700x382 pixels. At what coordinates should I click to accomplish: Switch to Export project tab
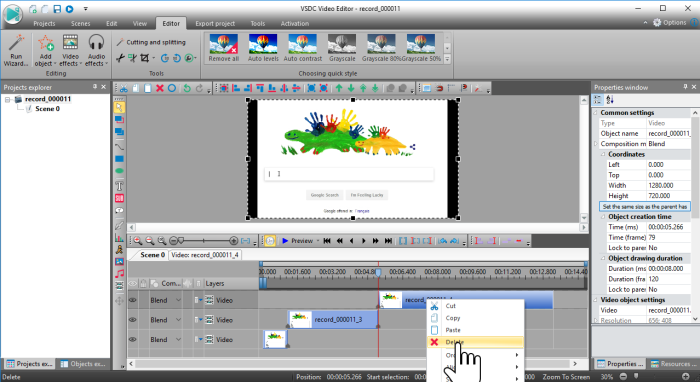coord(215,24)
